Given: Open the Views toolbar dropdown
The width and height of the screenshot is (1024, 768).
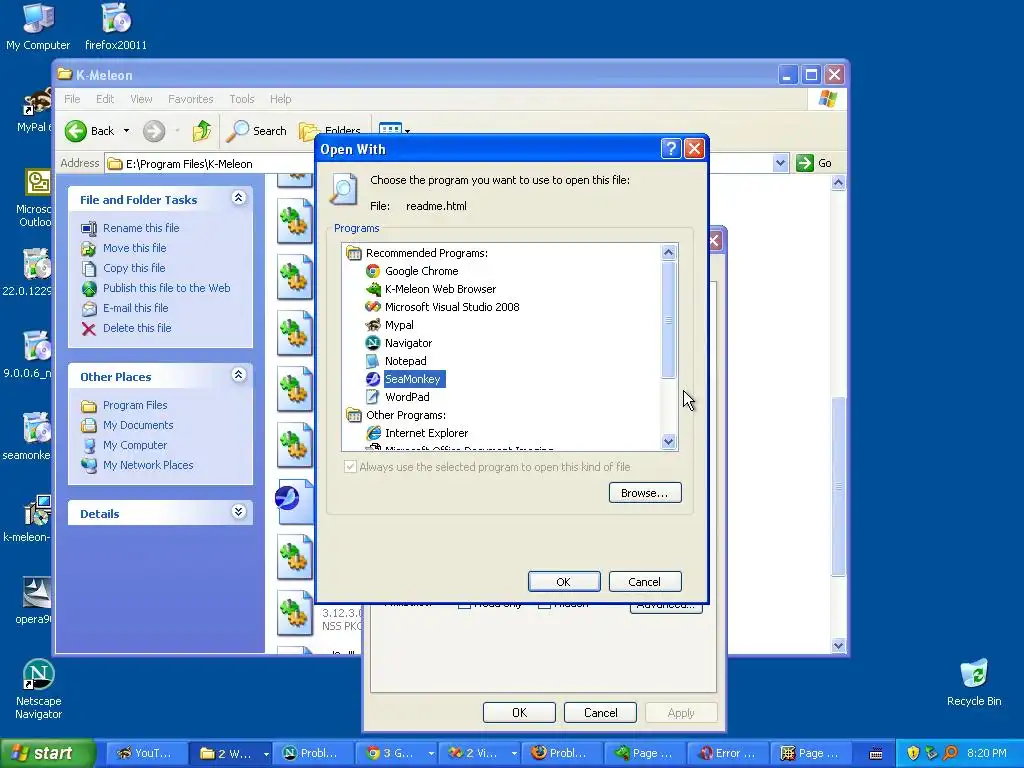Looking at the screenshot, I should coord(408,129).
